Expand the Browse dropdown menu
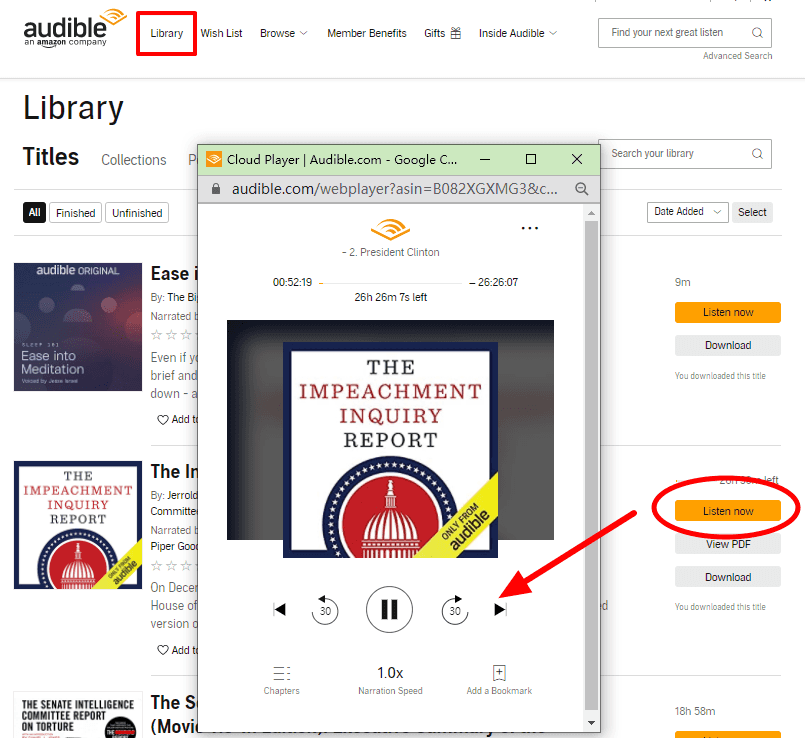Viewport: 805px width, 738px height. (283, 33)
